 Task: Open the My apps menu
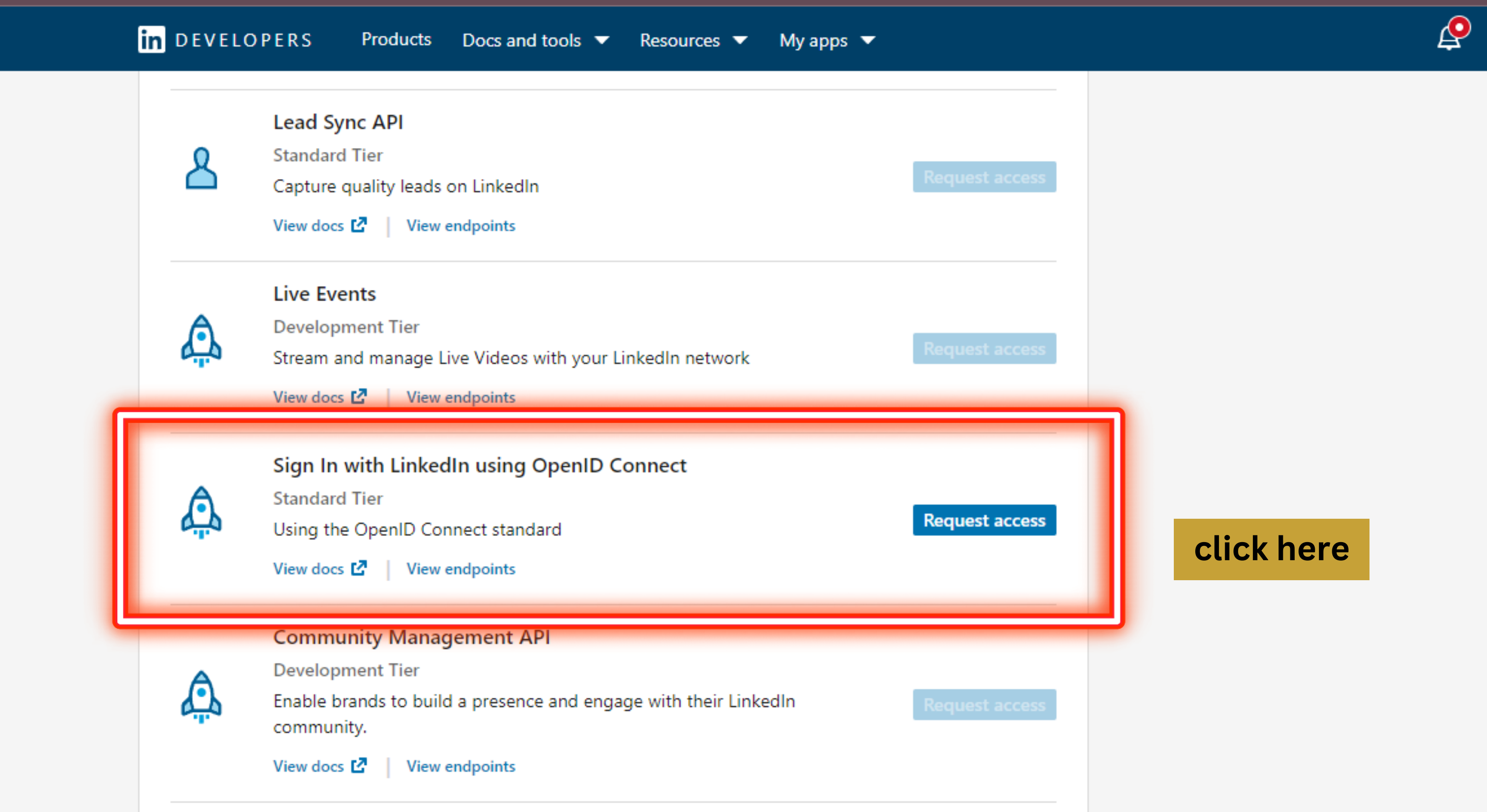pyautogui.click(x=827, y=40)
